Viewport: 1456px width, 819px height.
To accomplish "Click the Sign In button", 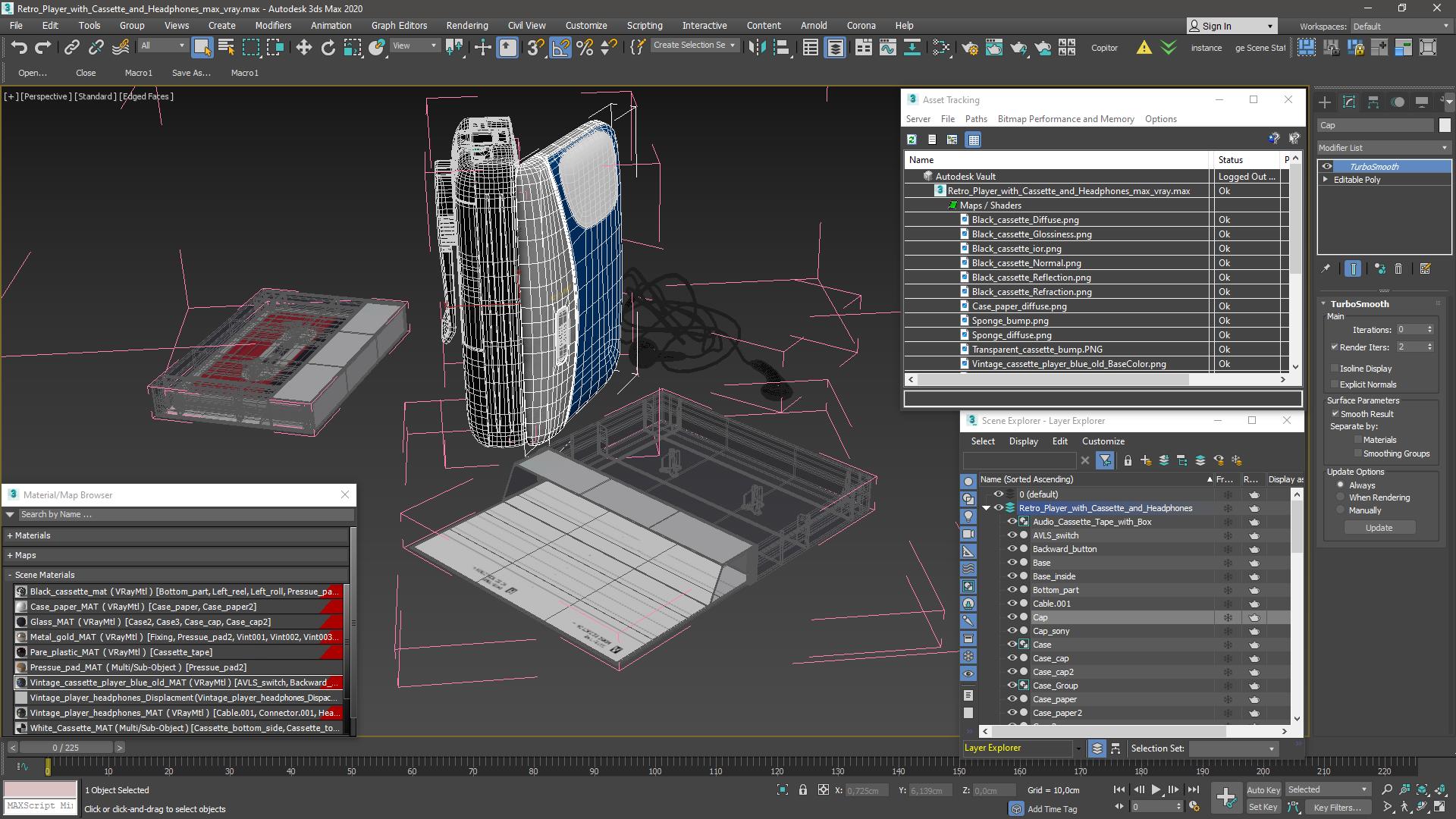I will (x=1232, y=26).
